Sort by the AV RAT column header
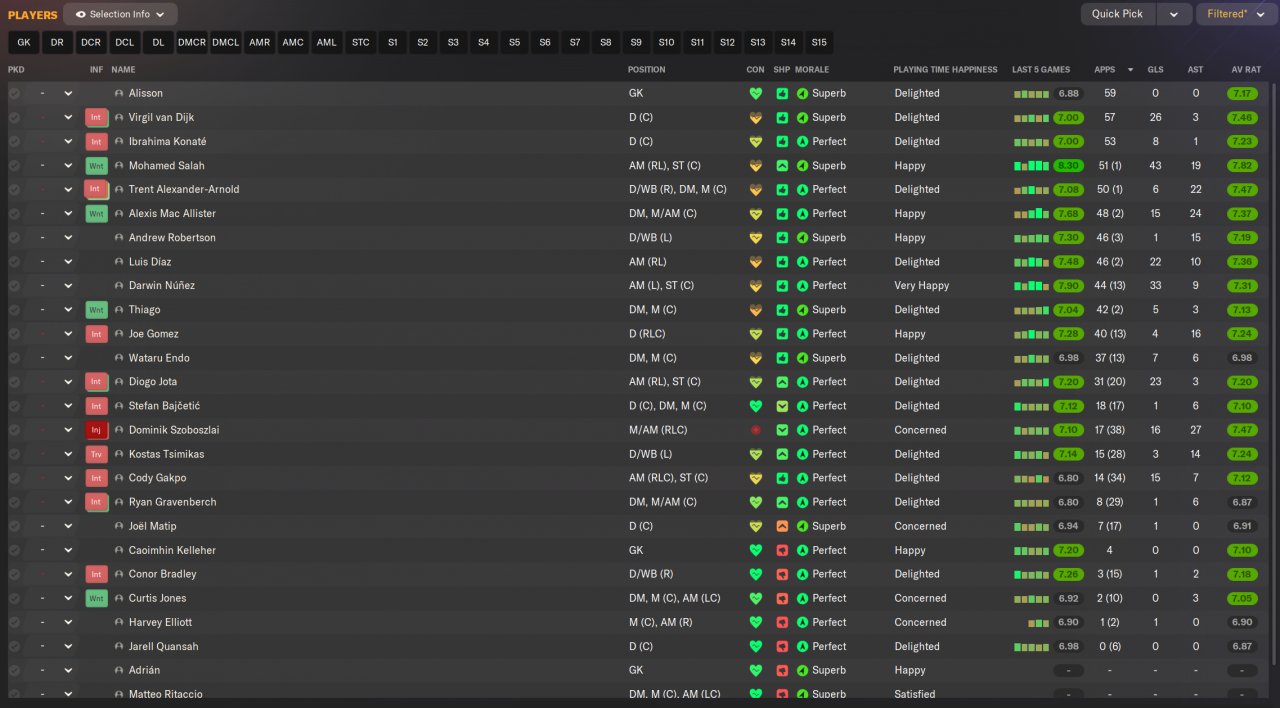This screenshot has width=1280, height=708. (x=1246, y=70)
